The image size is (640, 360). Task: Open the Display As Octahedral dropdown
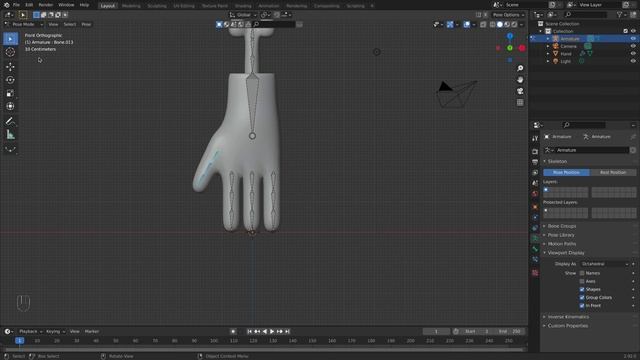(x=604, y=264)
